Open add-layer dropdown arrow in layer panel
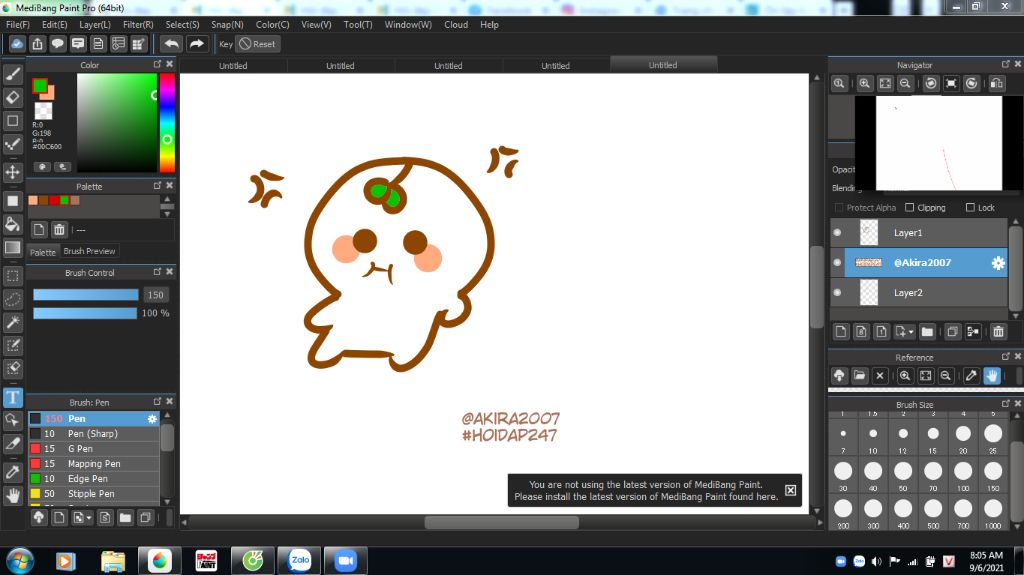Screen dimensions: 1024x575 click(x=911, y=332)
